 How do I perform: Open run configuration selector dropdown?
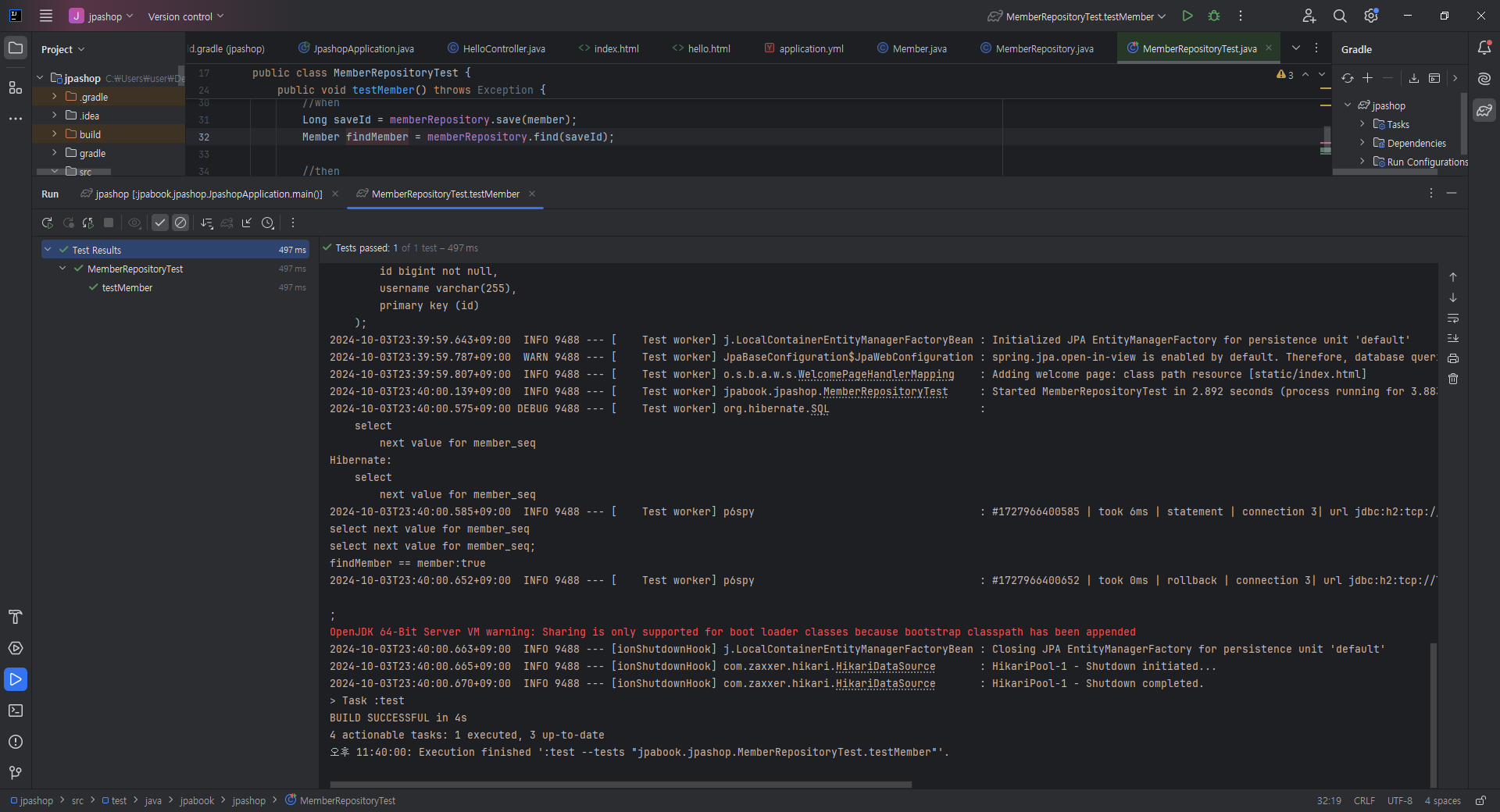click(1077, 16)
